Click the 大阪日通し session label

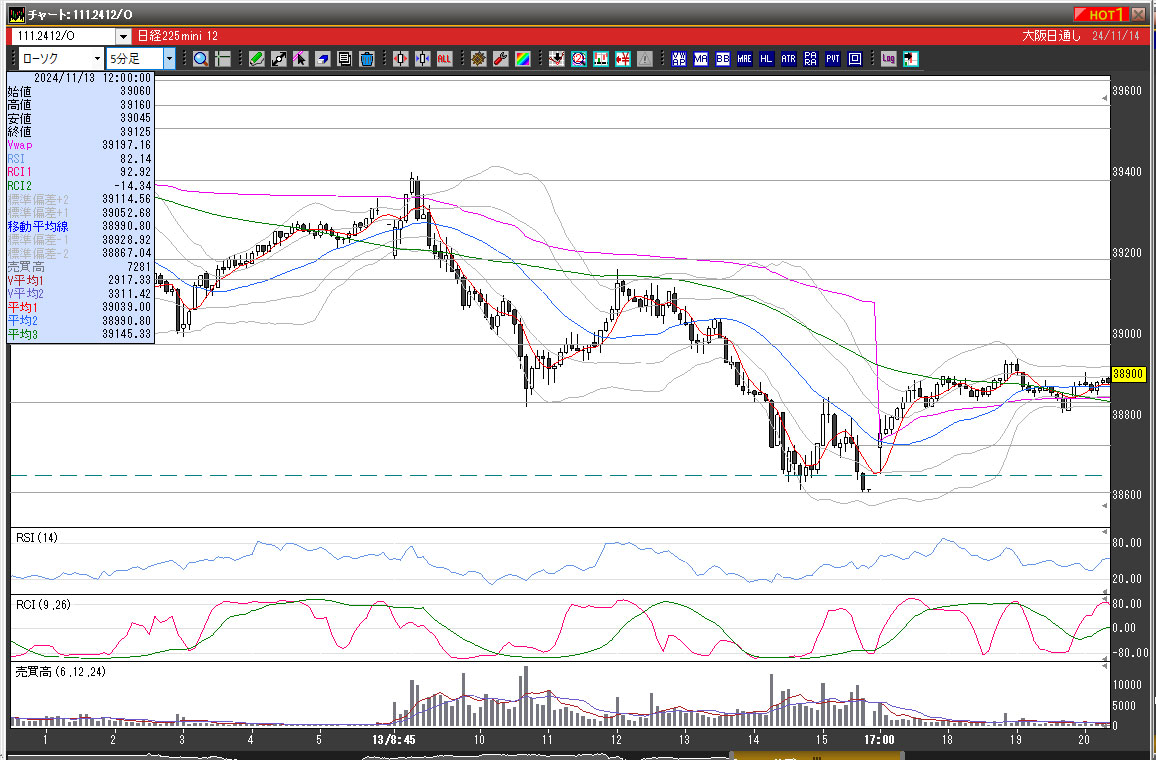coord(1051,36)
